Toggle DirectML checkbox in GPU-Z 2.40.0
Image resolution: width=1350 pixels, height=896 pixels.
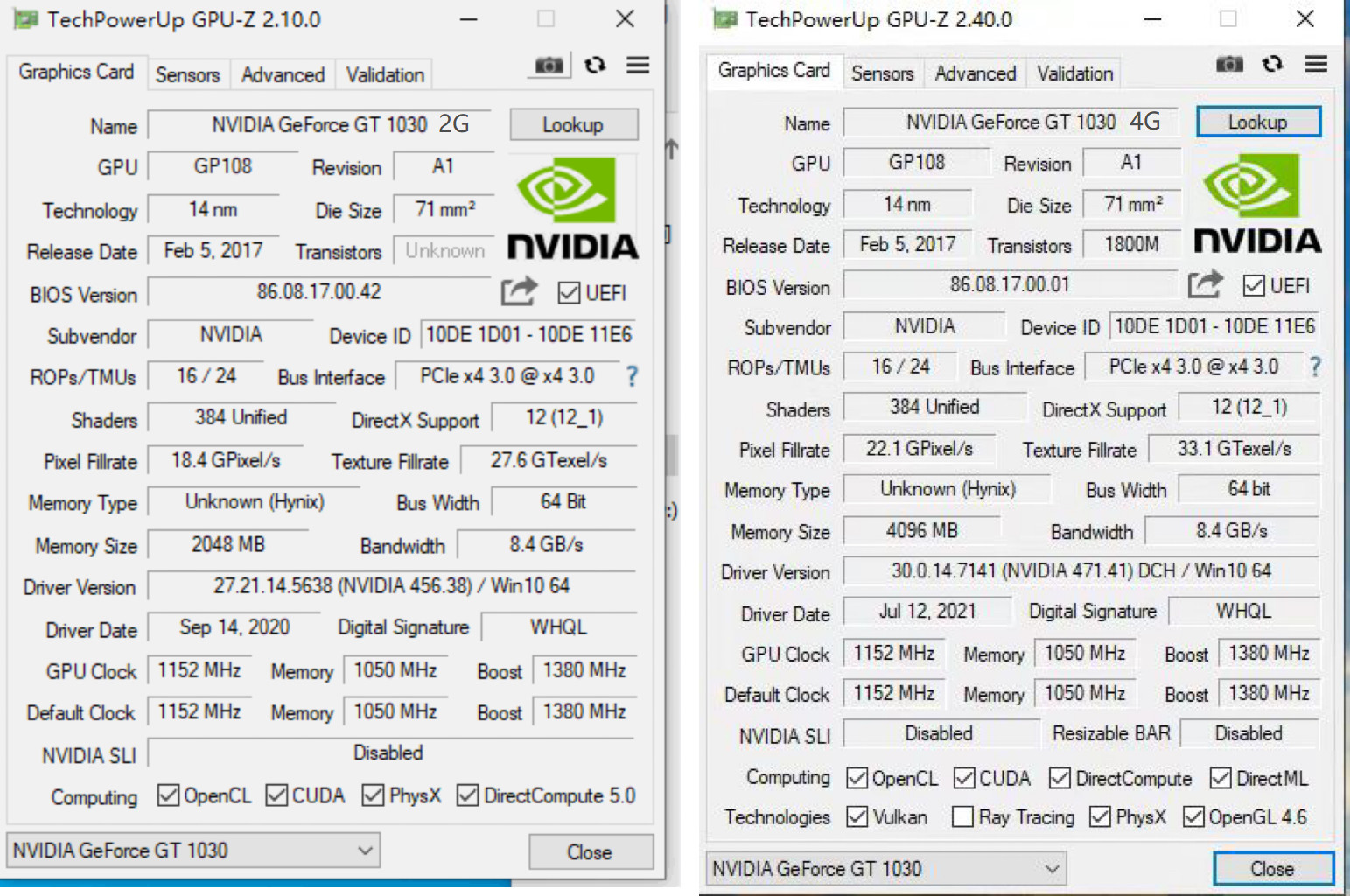point(1221,778)
